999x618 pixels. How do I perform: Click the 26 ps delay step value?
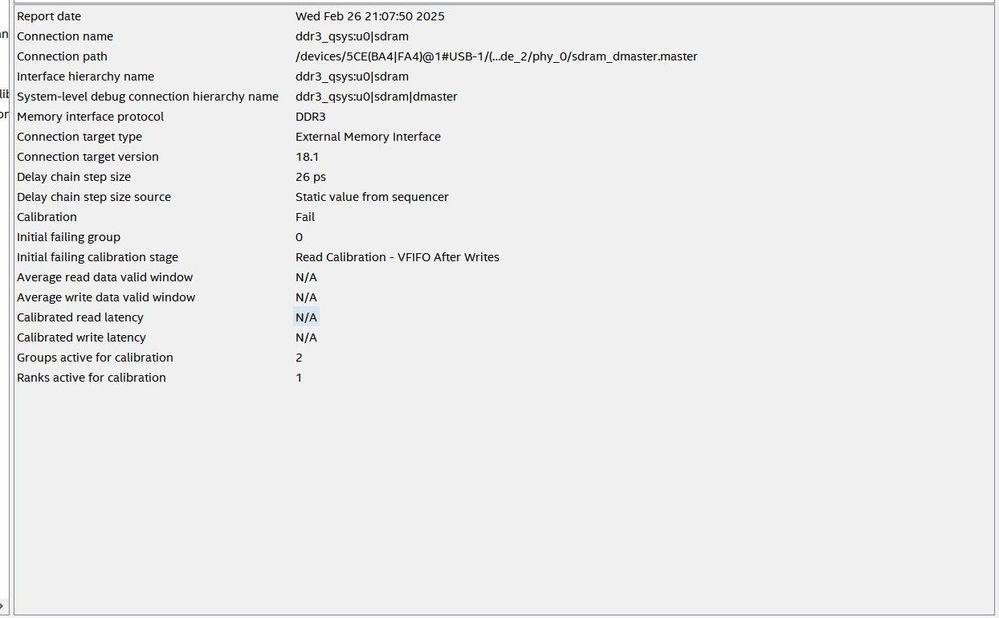click(311, 176)
